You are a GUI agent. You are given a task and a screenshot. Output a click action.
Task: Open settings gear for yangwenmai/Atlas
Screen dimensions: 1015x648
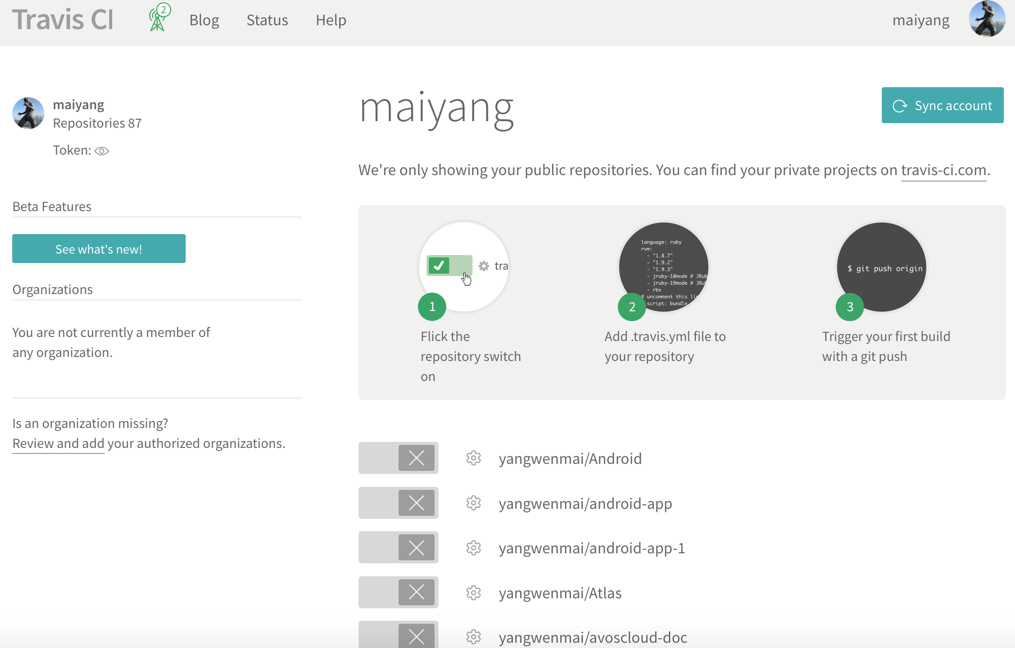click(x=474, y=592)
